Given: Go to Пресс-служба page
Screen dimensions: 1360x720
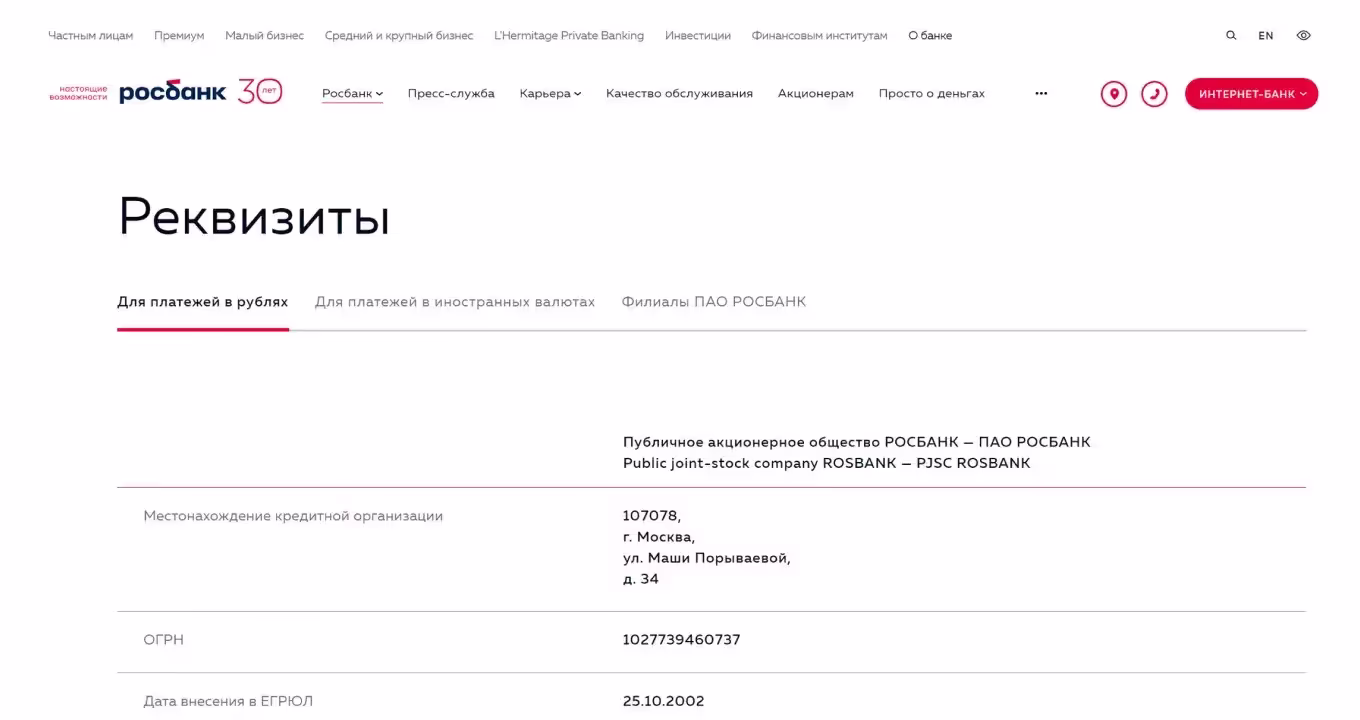Looking at the screenshot, I should point(451,94).
